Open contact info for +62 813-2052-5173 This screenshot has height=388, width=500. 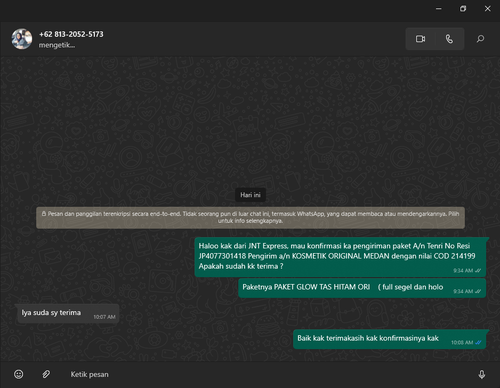pyautogui.click(x=71, y=34)
